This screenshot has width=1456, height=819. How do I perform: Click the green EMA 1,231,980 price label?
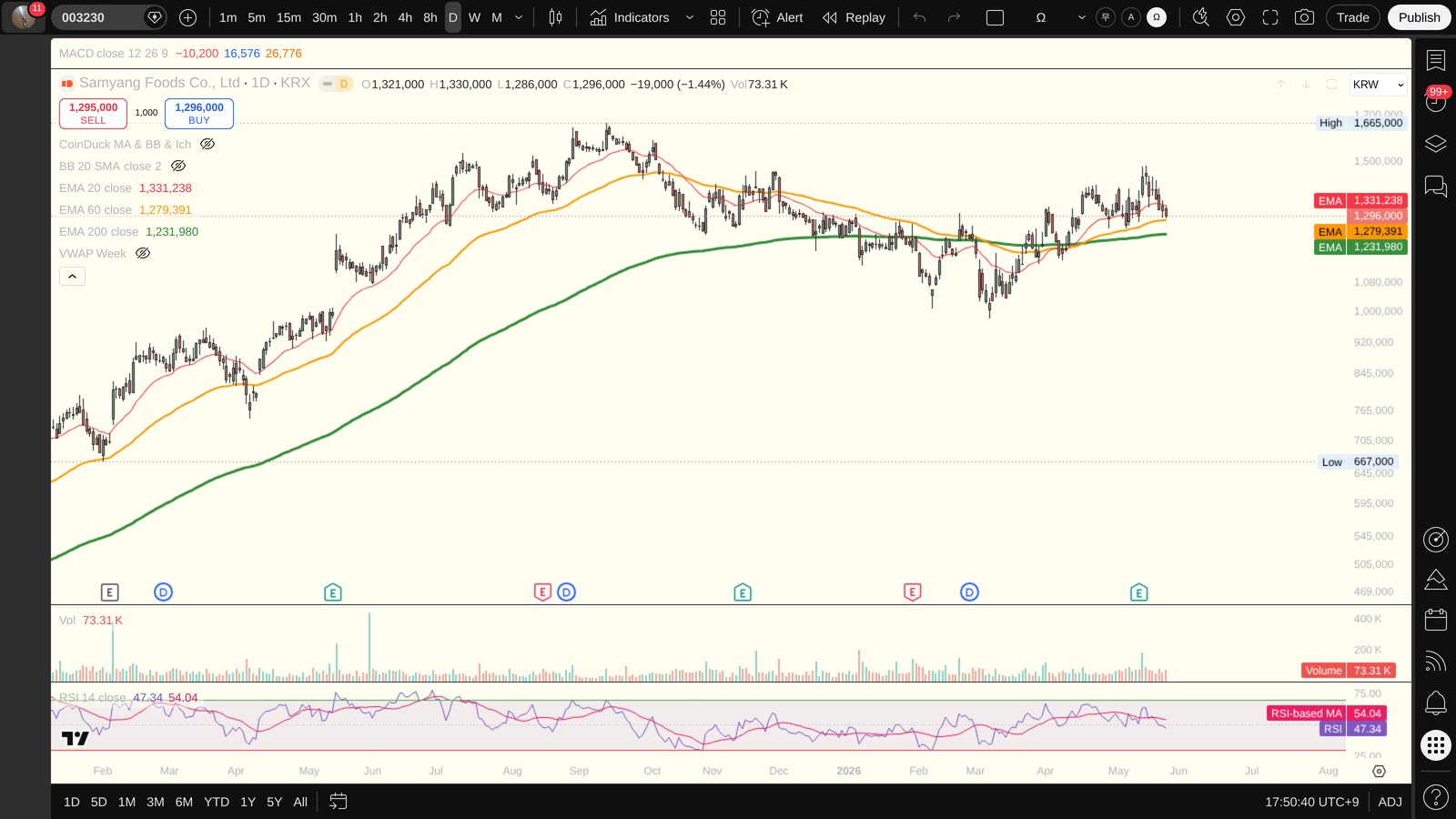tap(1361, 247)
